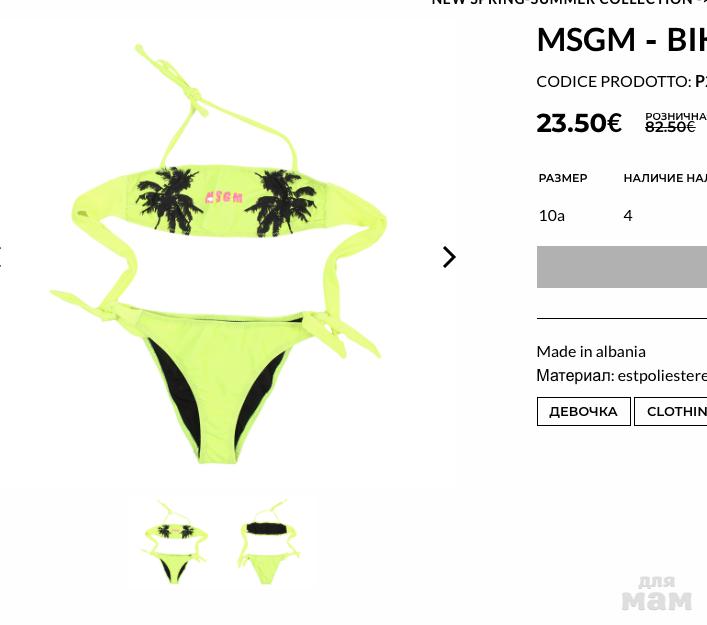
Task: Show the next product image with right chevron
Action: (x=449, y=257)
